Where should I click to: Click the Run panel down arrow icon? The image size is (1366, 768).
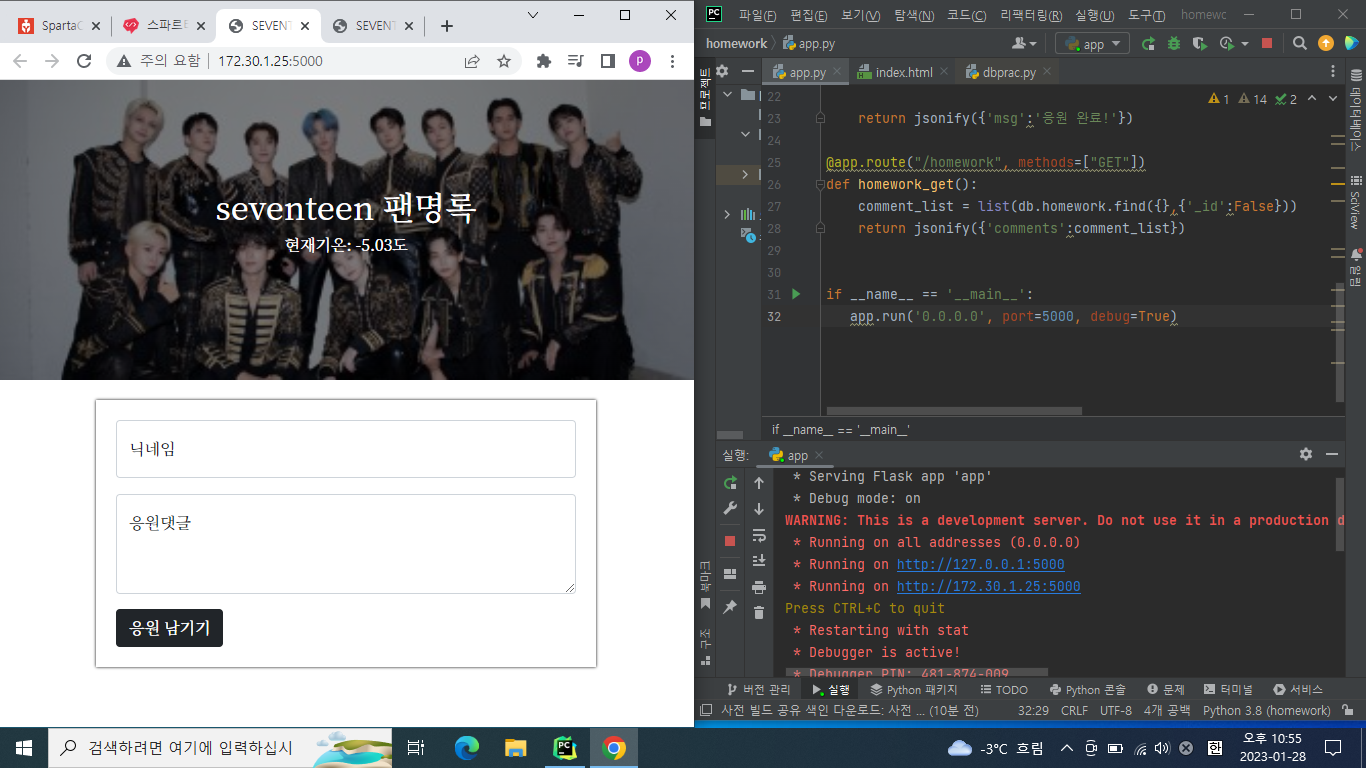[x=759, y=509]
